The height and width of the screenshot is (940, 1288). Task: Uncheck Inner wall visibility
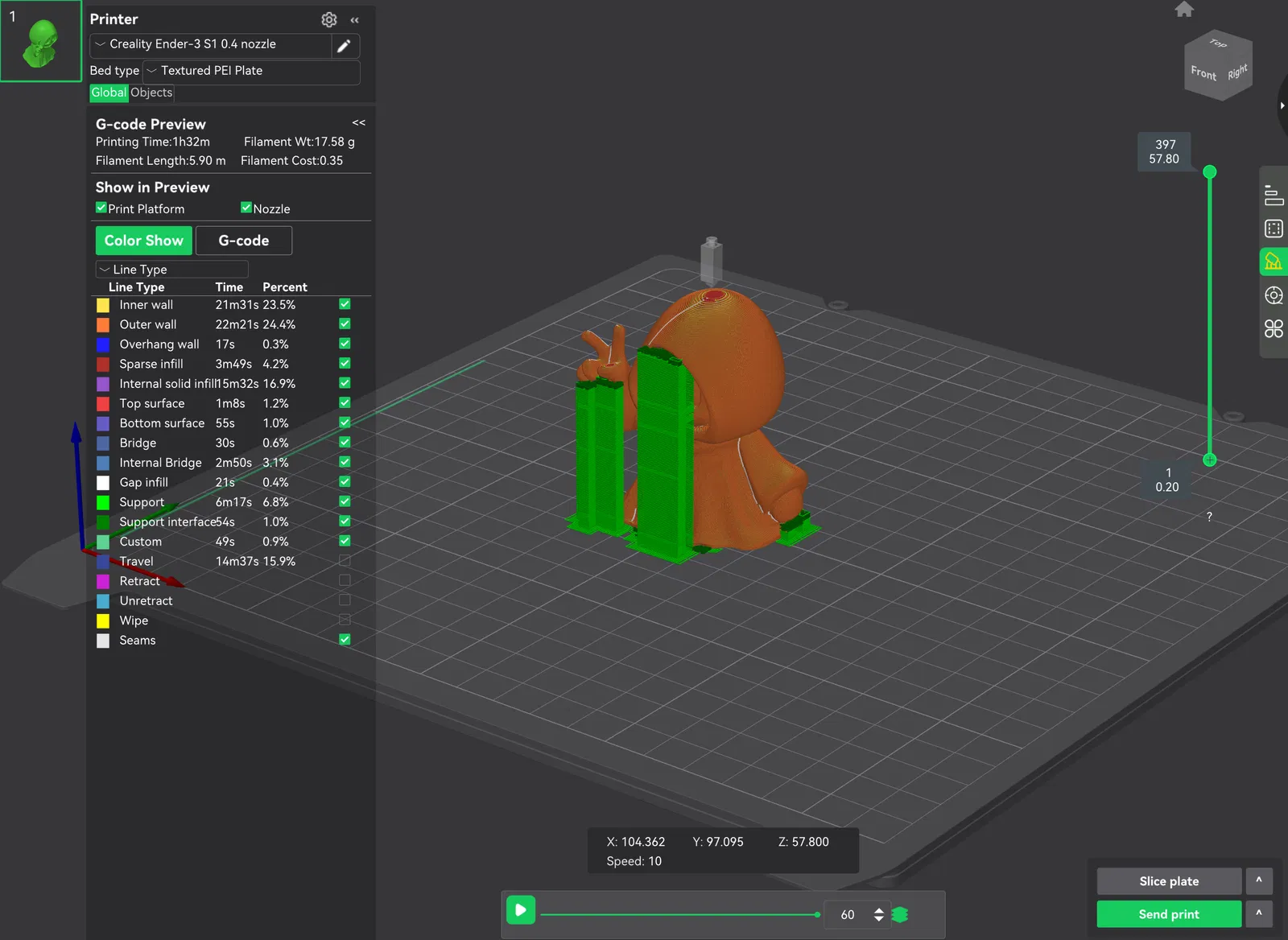tap(345, 304)
